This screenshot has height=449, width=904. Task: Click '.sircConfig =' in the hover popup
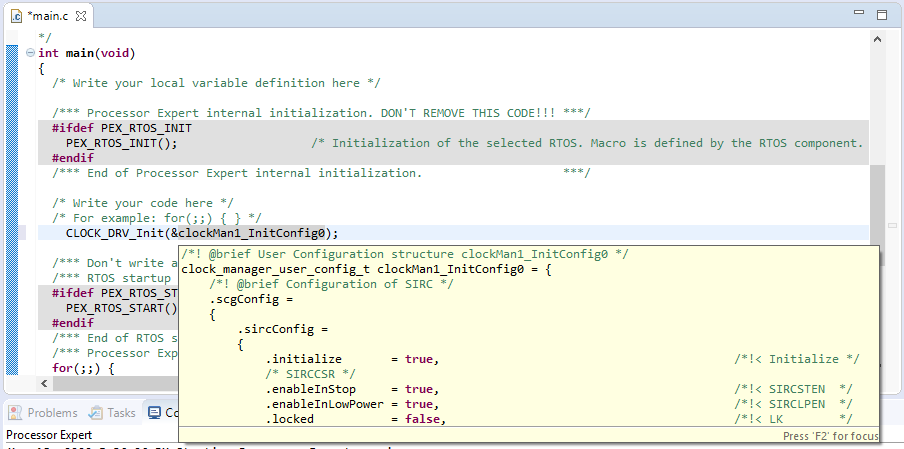(282, 330)
